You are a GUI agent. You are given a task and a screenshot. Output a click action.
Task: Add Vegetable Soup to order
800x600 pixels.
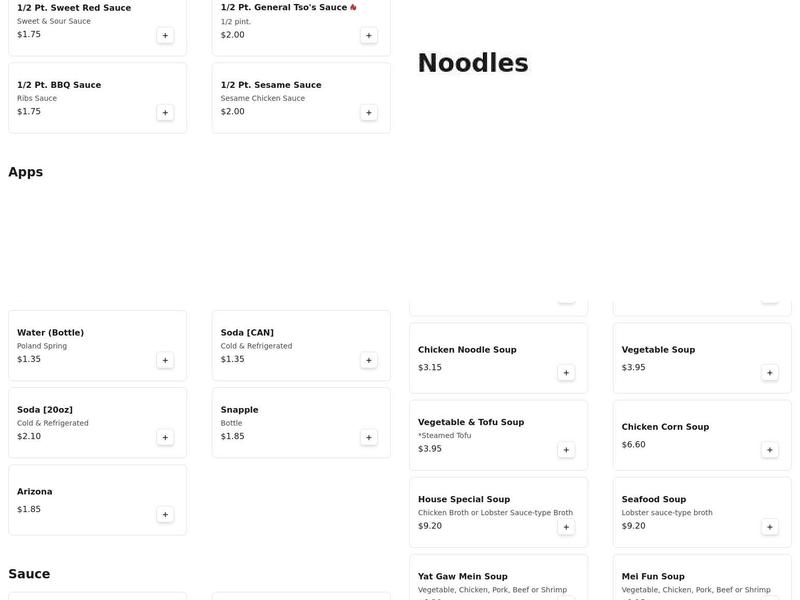770,373
